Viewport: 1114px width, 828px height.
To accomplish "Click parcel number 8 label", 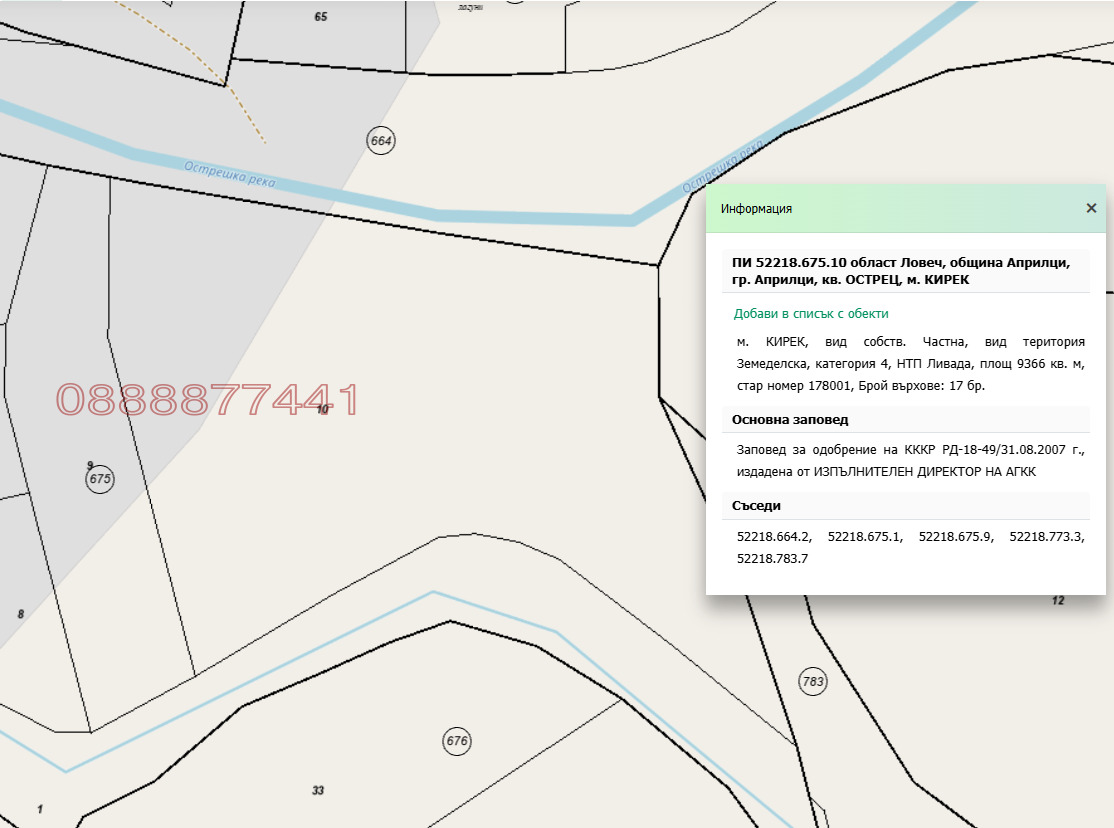I will coord(20,614).
